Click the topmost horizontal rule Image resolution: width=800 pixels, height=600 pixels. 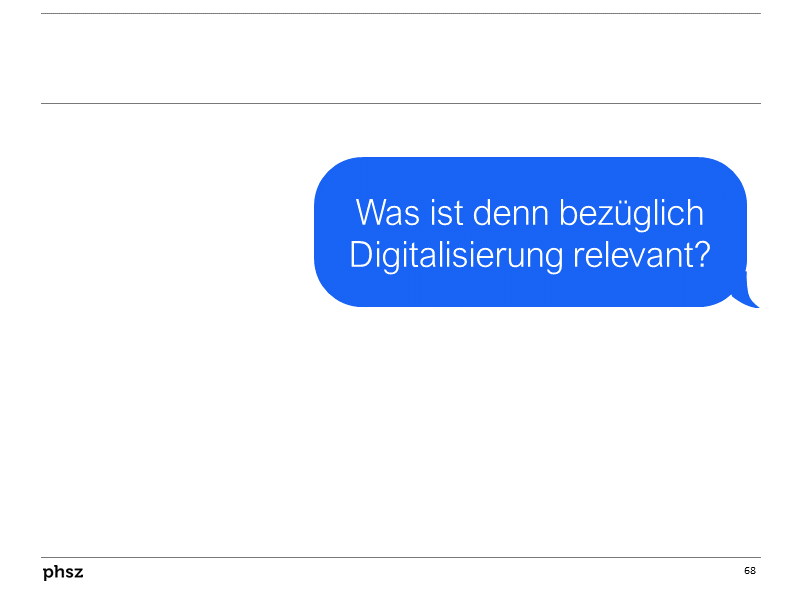(401, 13)
